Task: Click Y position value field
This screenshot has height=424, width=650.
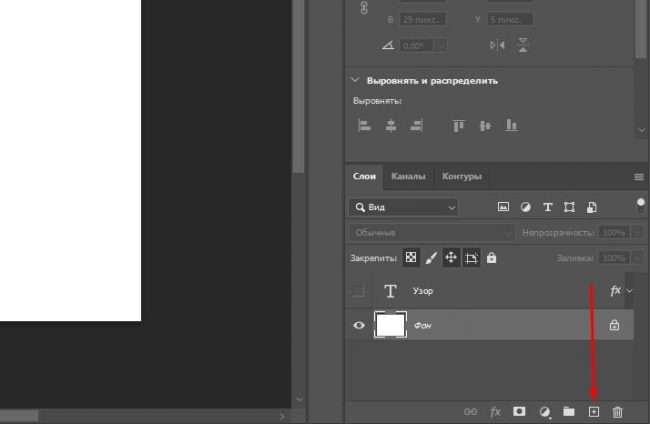Action: pos(510,19)
